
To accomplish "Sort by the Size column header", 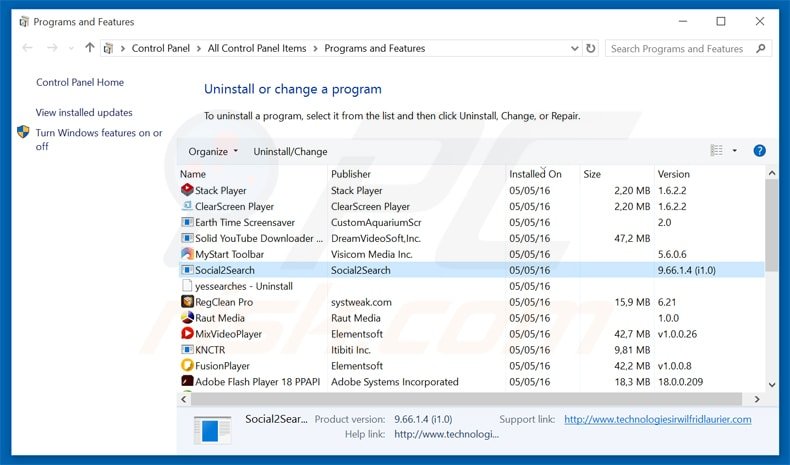I will pos(592,174).
